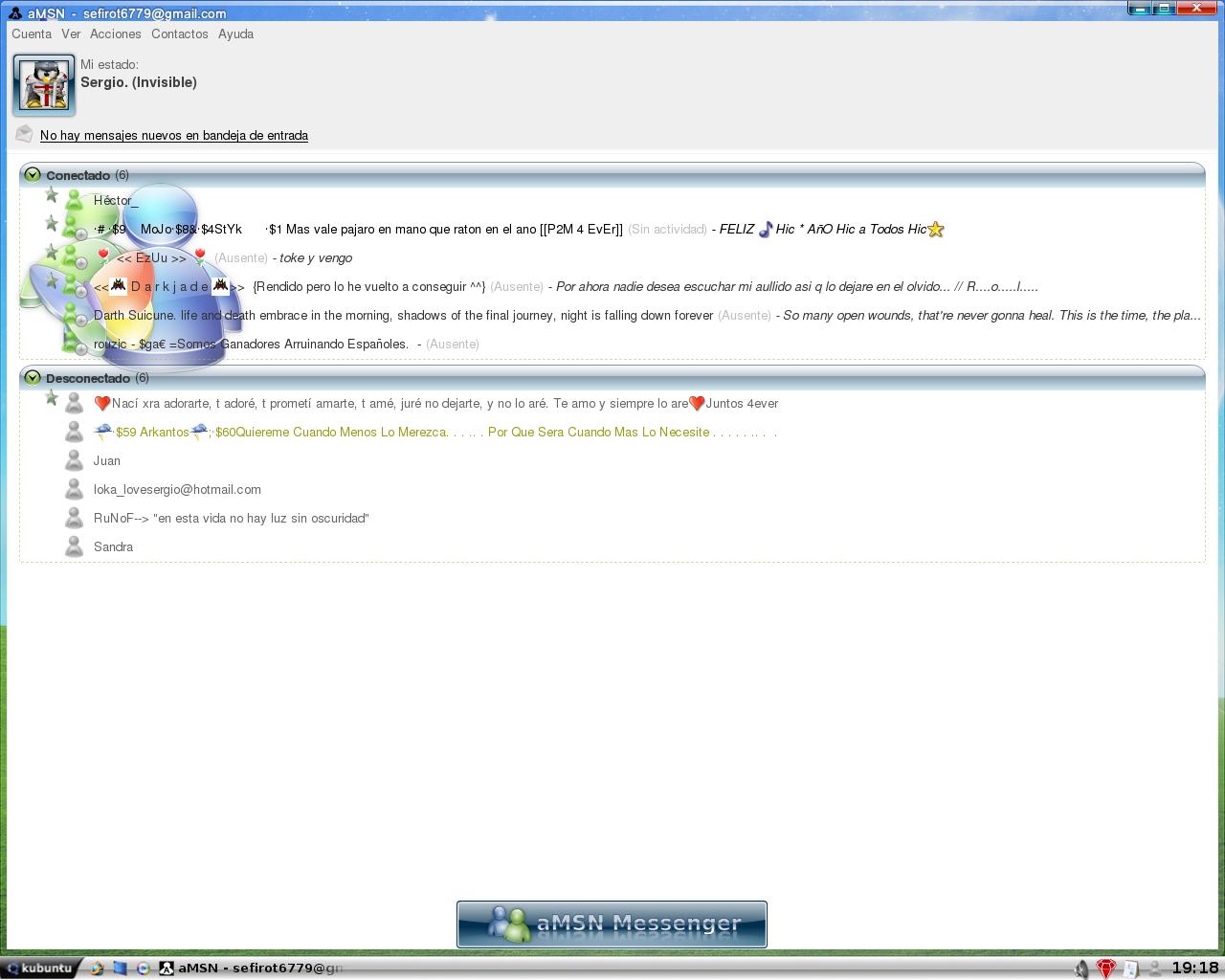Click the star icon beside Héctor_
The width and height of the screenshot is (1225, 980).
click(52, 195)
